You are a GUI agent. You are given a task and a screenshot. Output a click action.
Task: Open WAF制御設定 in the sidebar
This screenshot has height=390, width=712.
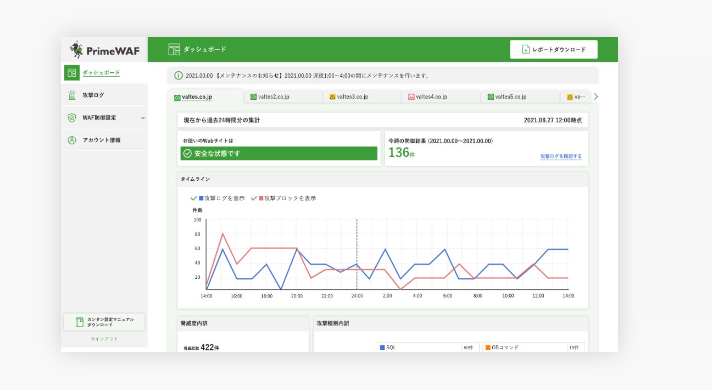coord(104,118)
